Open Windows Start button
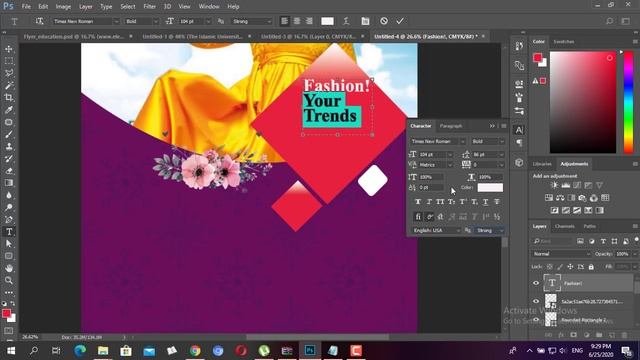Image resolution: width=640 pixels, height=360 pixels. tap(11, 351)
